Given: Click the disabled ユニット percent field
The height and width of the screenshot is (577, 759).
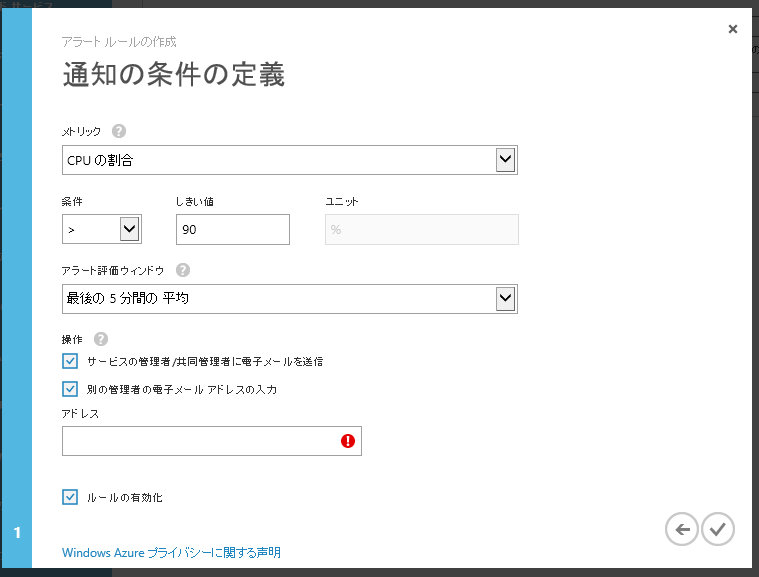Looking at the screenshot, I should (421, 230).
